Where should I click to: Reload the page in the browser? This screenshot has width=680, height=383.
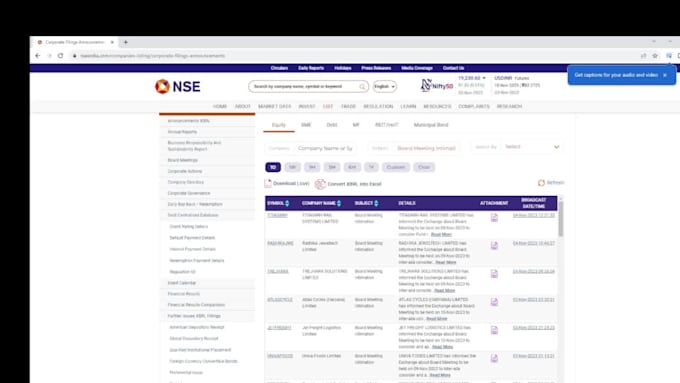[60, 56]
